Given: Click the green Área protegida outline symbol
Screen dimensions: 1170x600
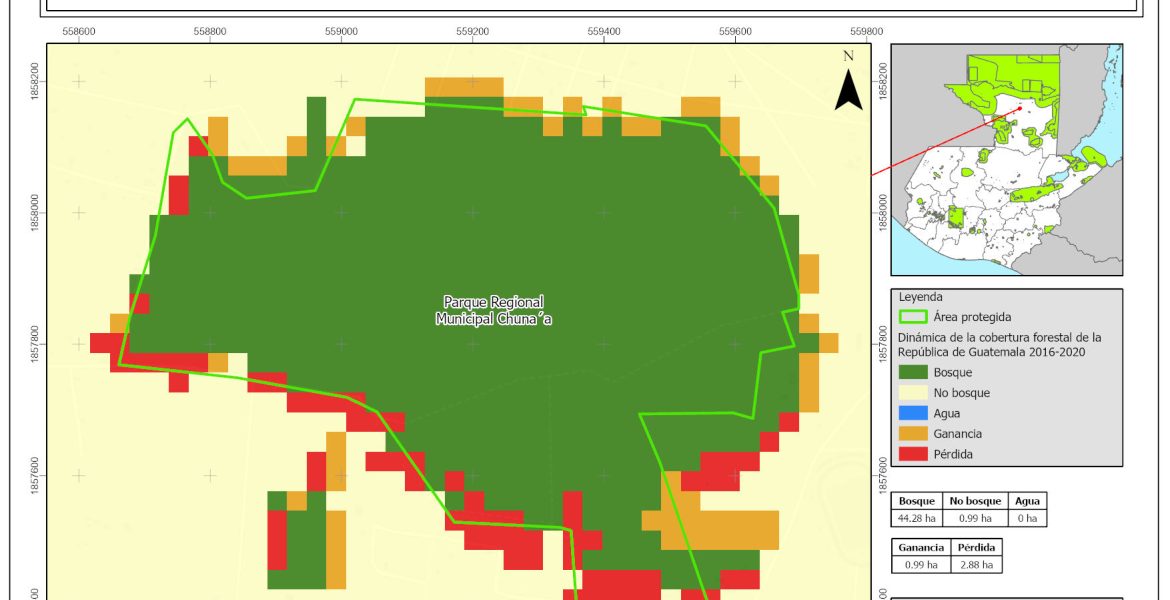Looking at the screenshot, I should click(912, 317).
